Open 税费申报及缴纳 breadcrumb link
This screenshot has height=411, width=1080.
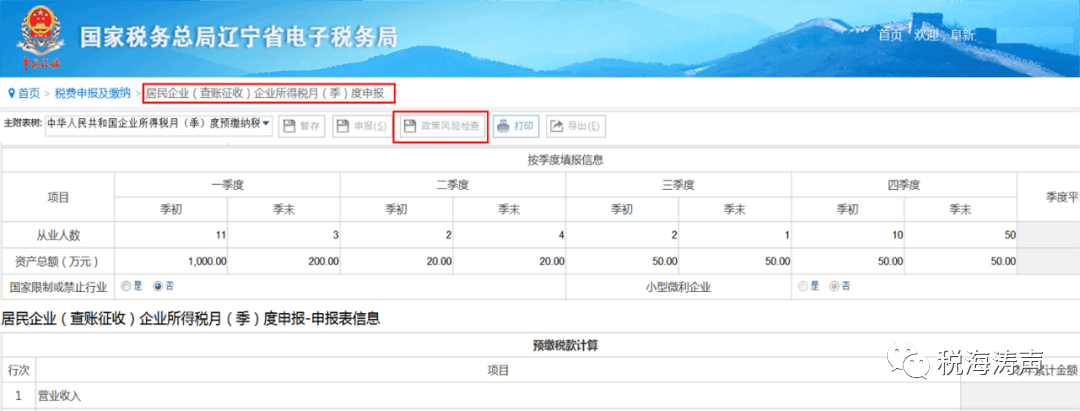coord(92,93)
